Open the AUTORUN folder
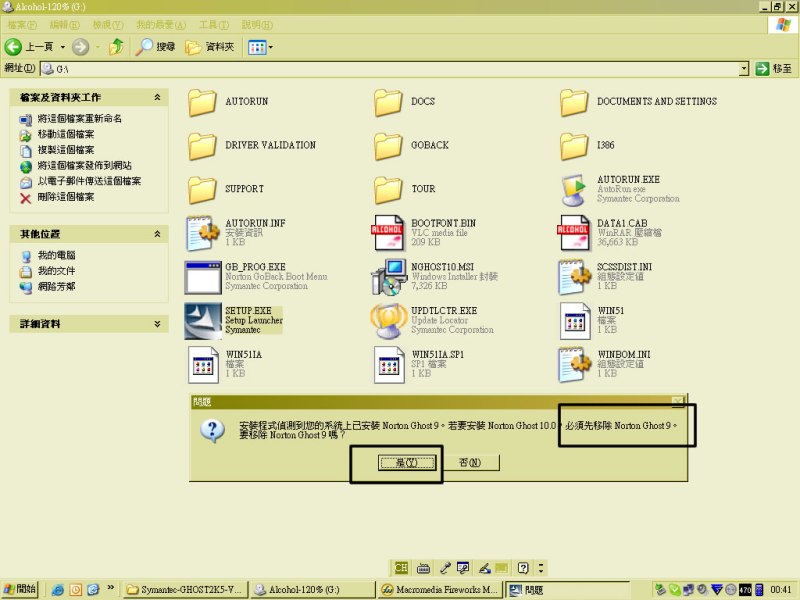The height and width of the screenshot is (600, 800). [x=203, y=103]
